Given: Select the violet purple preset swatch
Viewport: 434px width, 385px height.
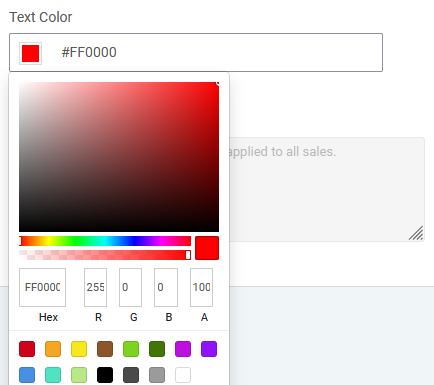Looking at the screenshot, I should tap(209, 349).
